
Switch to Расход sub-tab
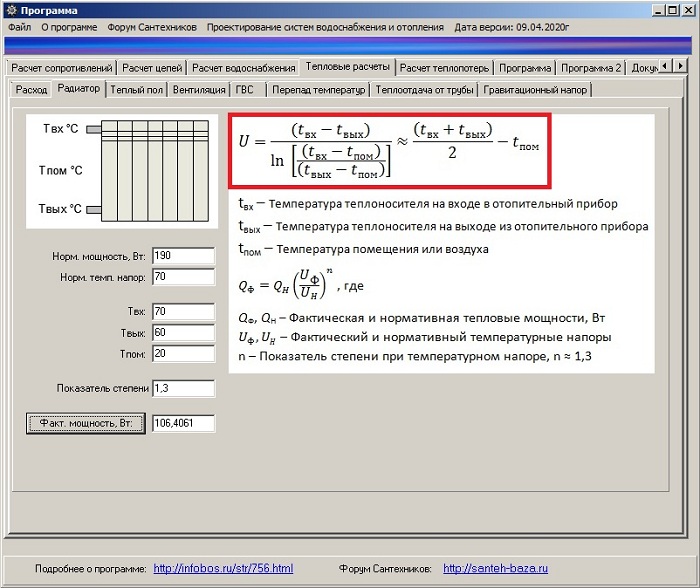coord(31,89)
